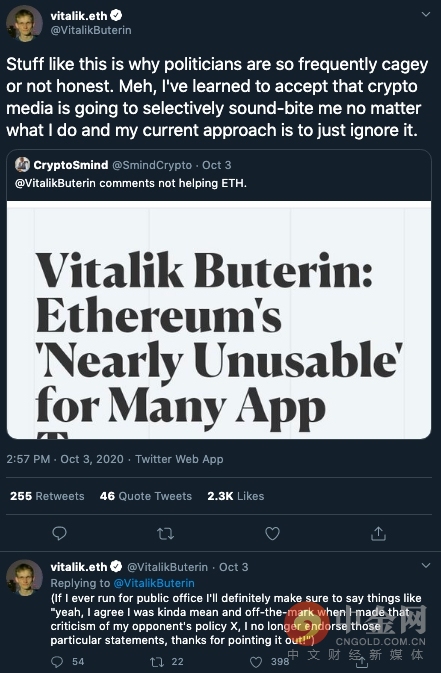Retweet the main tweet via retweet icon
Image resolution: width=441 pixels, height=673 pixels.
click(165, 534)
